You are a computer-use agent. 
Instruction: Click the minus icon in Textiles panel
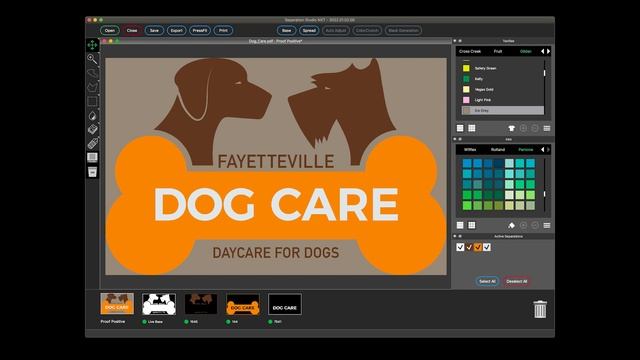point(535,128)
